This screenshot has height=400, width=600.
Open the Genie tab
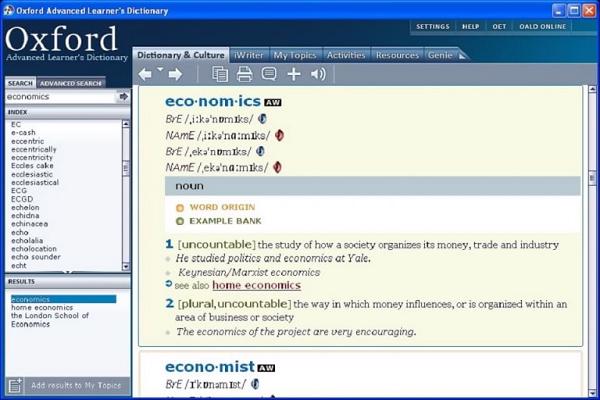coord(440,56)
